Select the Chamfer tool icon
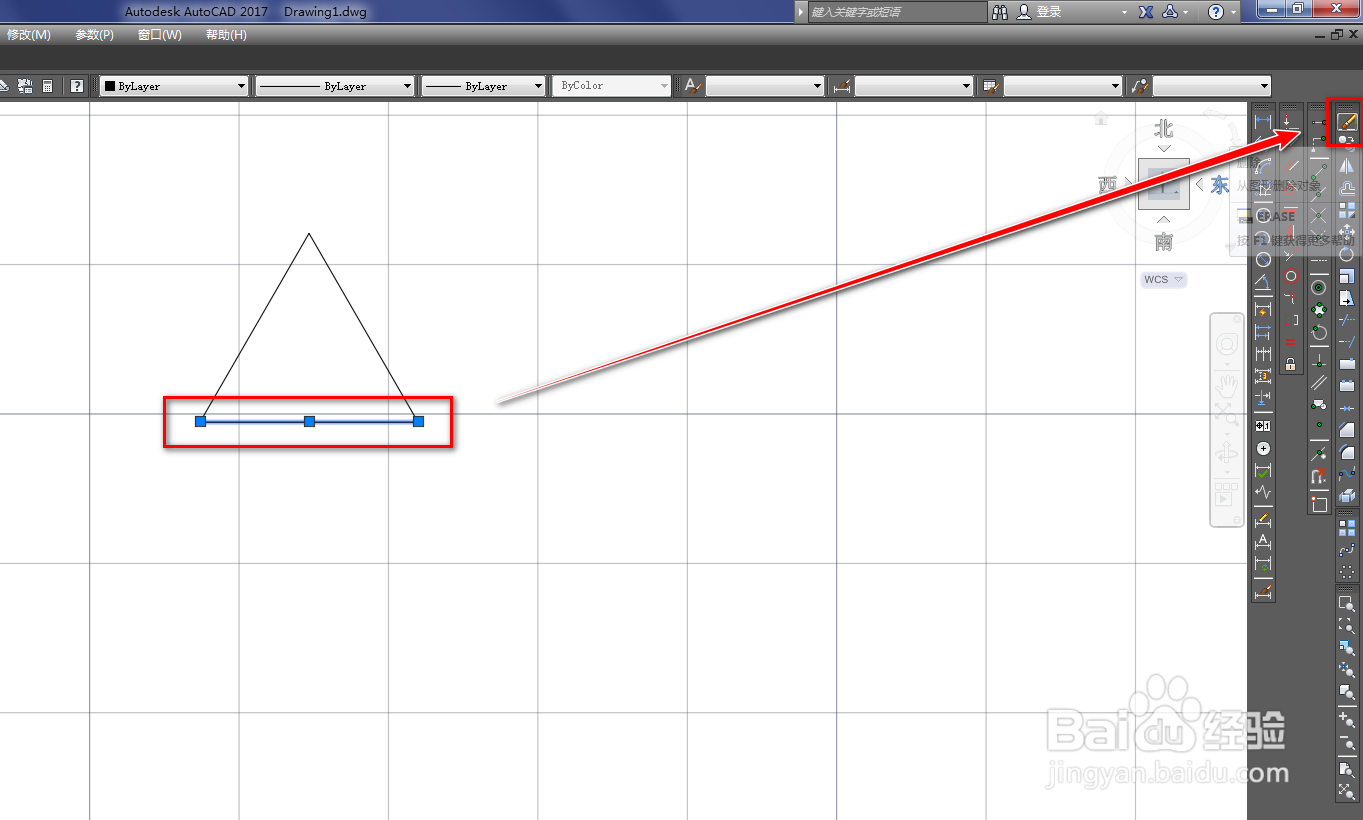This screenshot has width=1363, height=820. 1346,430
